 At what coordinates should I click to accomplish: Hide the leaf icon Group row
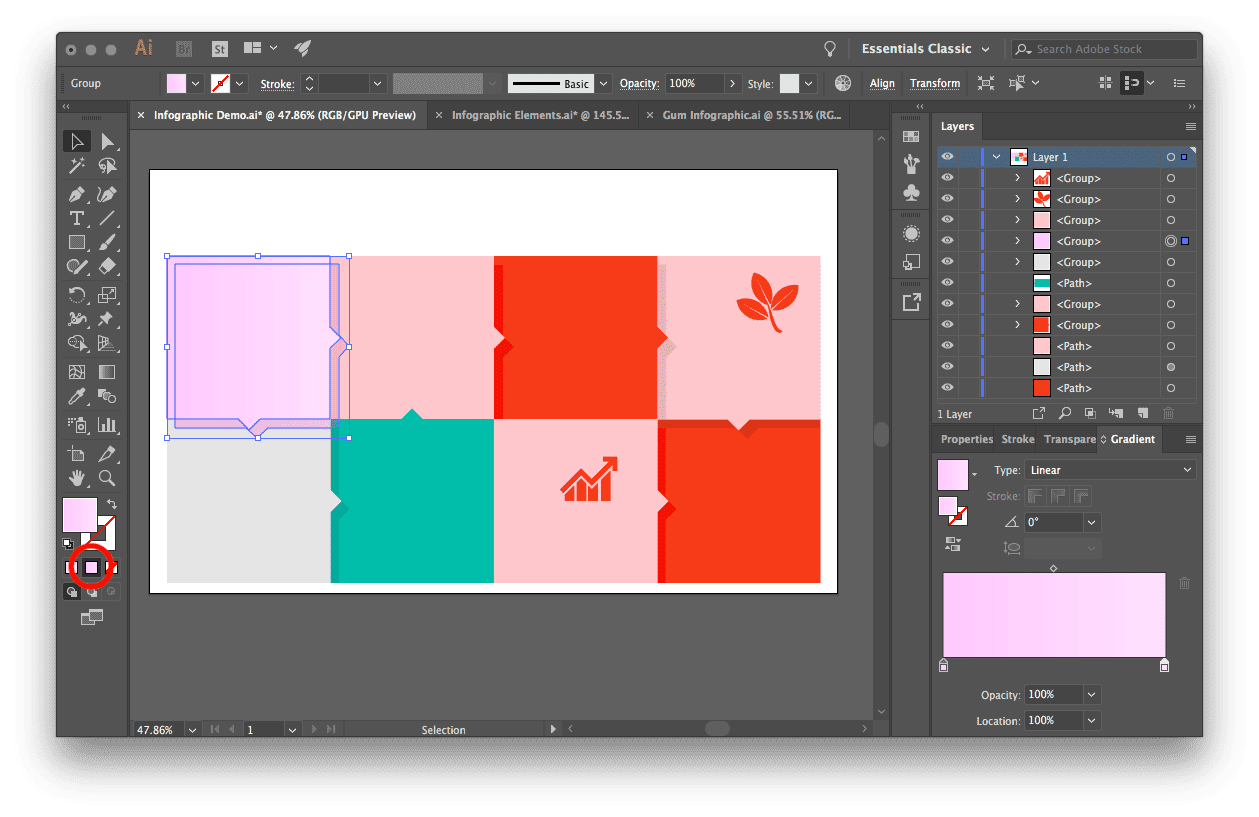point(947,199)
